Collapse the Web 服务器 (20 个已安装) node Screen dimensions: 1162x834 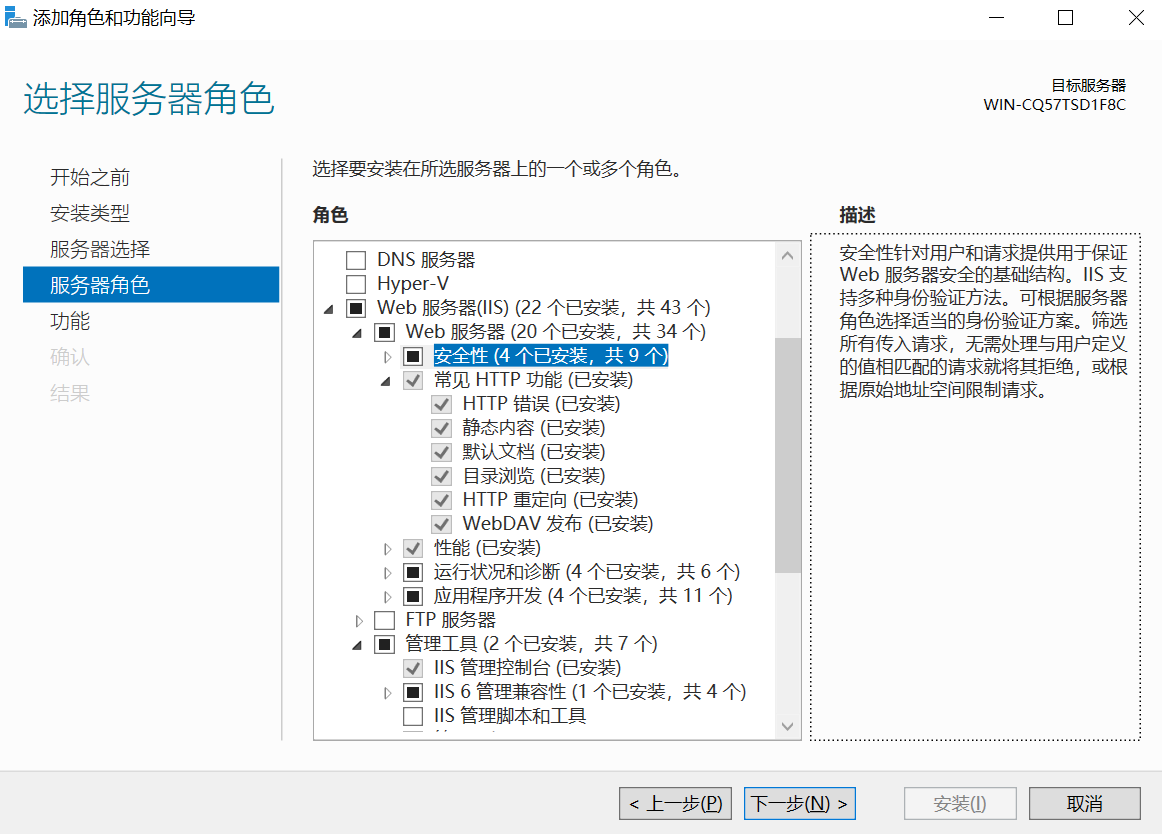click(x=357, y=334)
